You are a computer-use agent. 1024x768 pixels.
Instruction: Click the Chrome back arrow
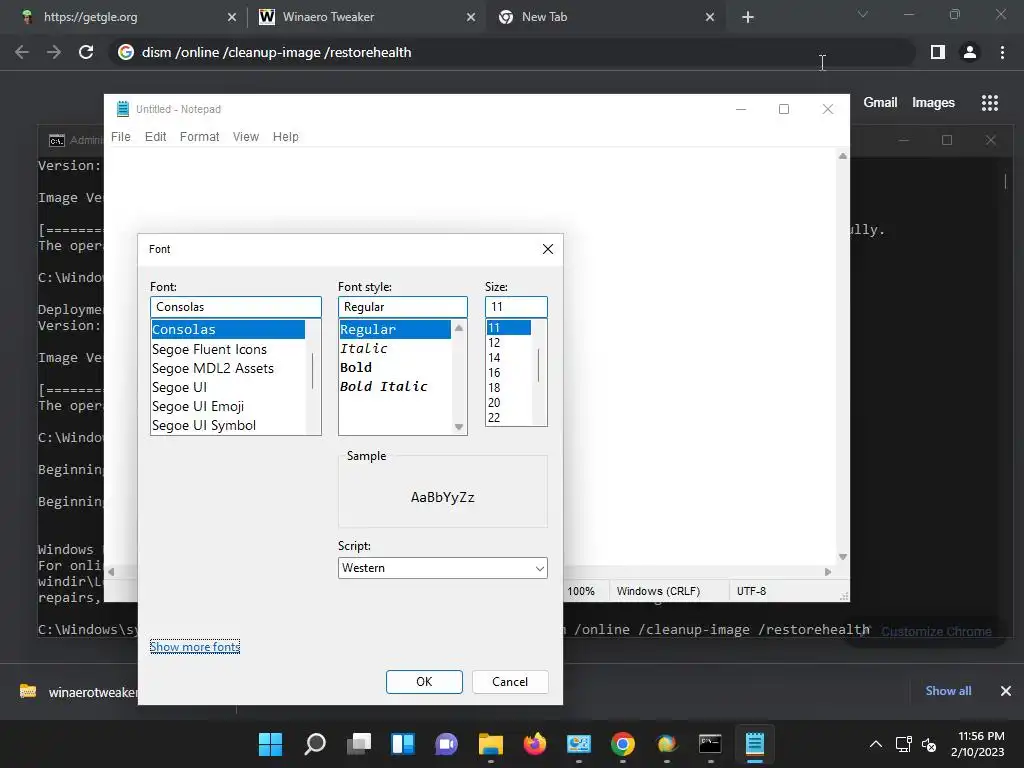[x=22, y=52]
